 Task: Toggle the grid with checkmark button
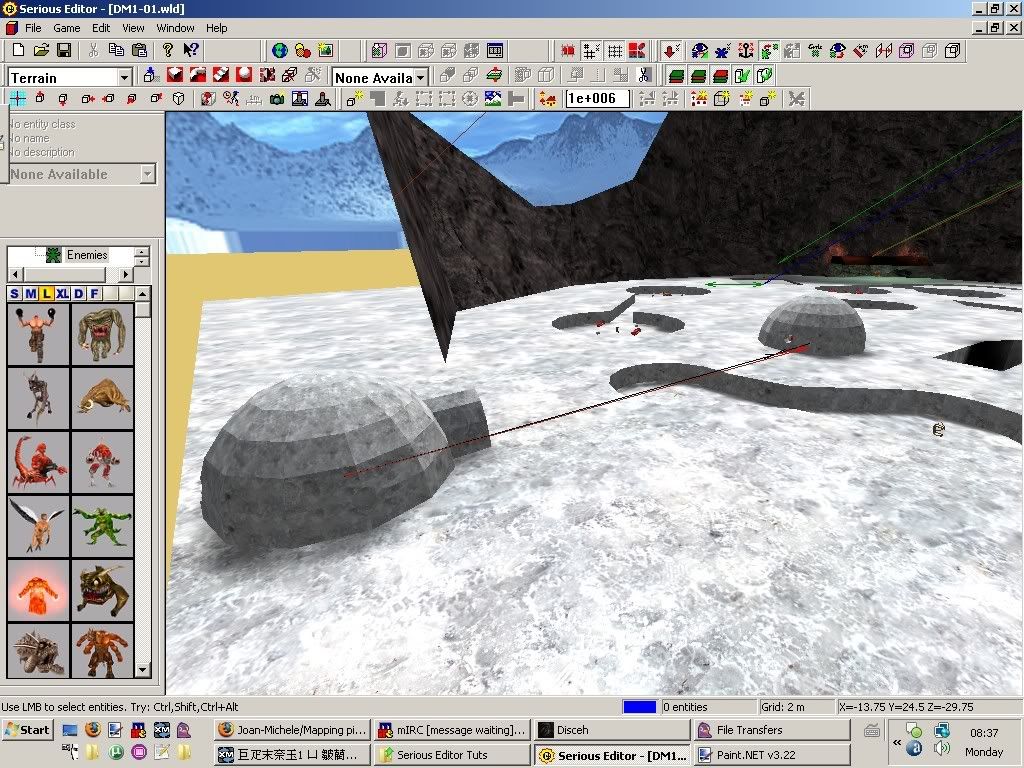coord(591,50)
